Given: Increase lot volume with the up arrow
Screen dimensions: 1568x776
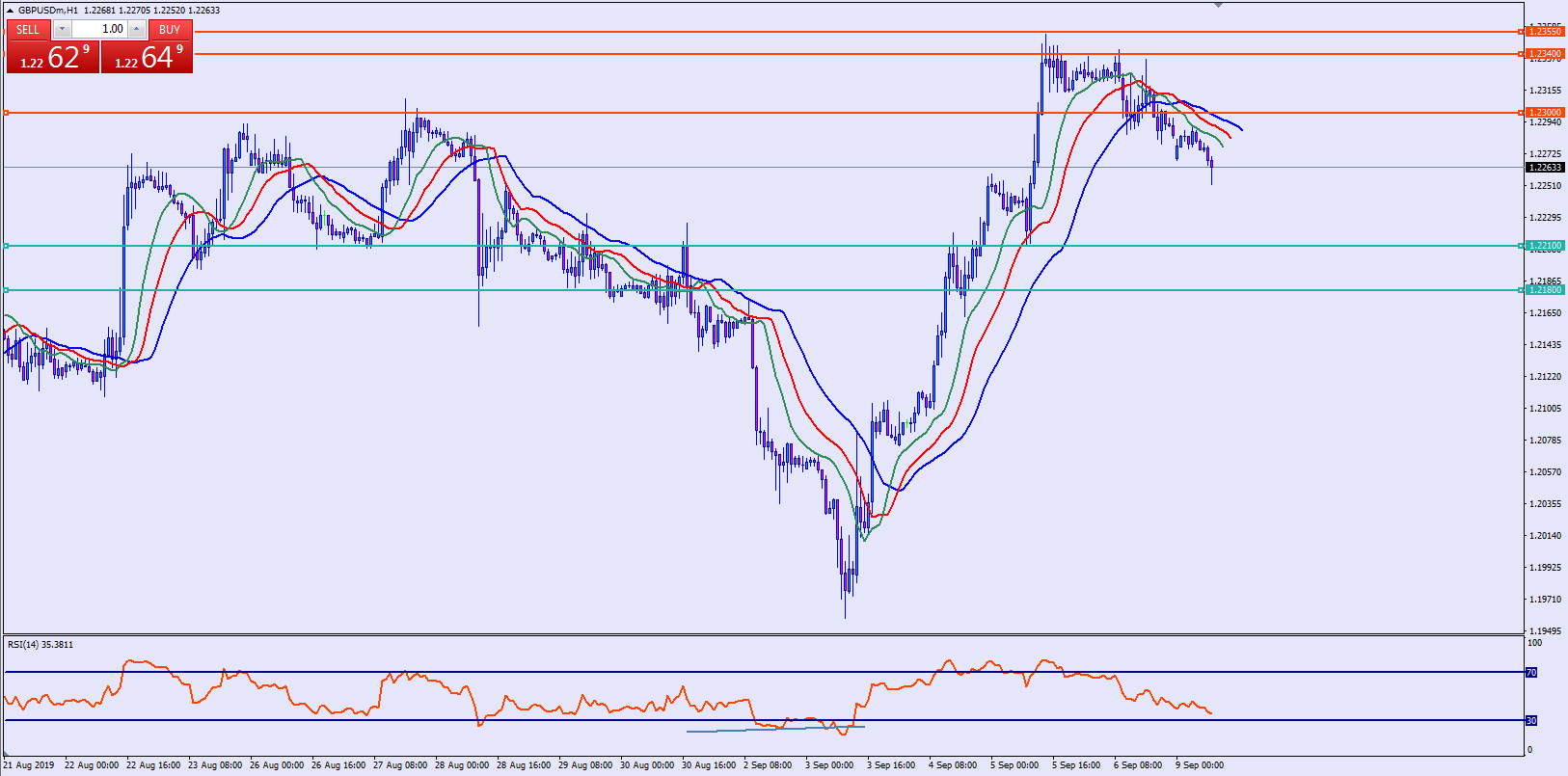Looking at the screenshot, I should [x=136, y=29].
